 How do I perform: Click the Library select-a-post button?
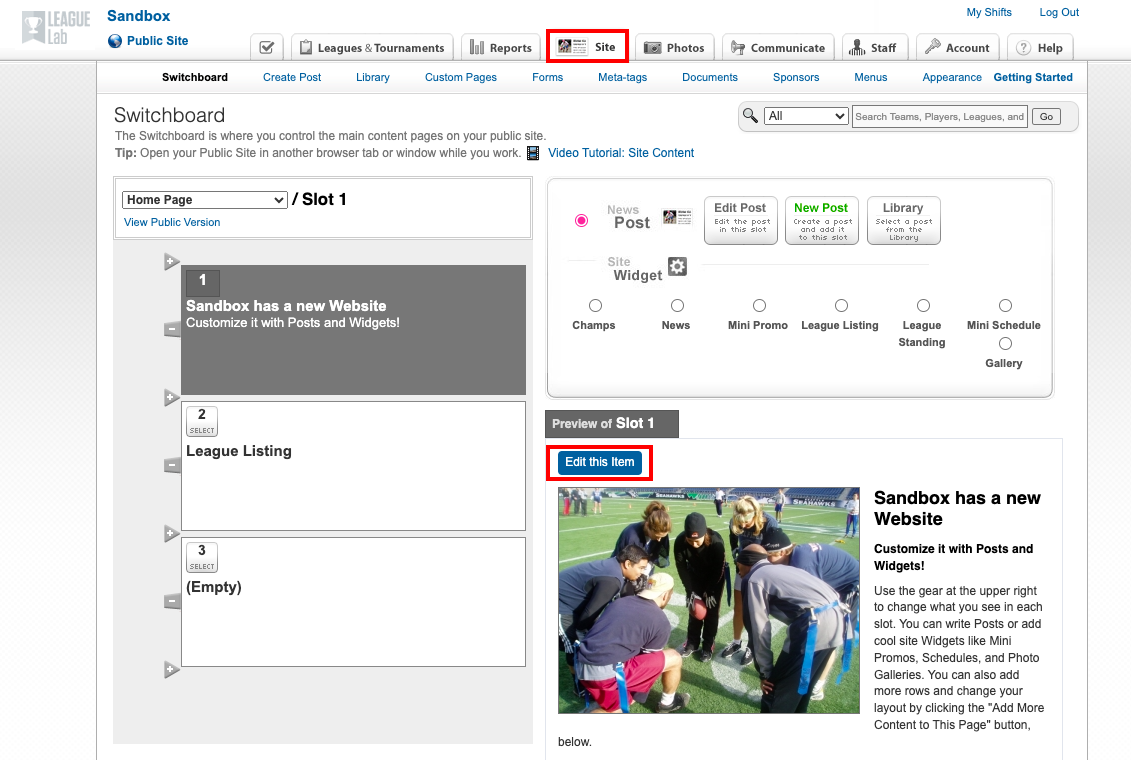pyautogui.click(x=904, y=220)
